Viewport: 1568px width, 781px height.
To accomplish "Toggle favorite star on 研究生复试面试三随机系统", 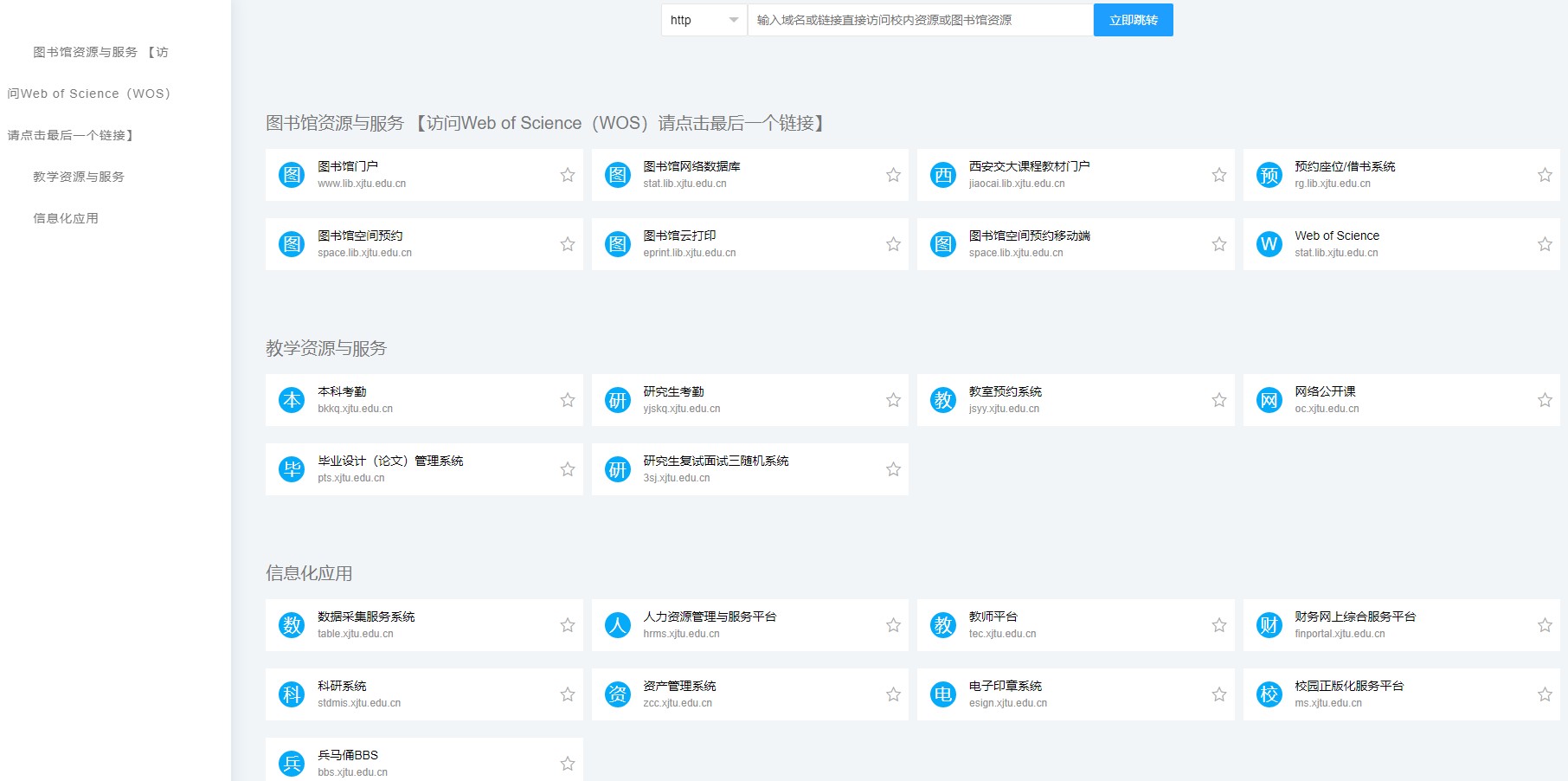I will click(894, 469).
